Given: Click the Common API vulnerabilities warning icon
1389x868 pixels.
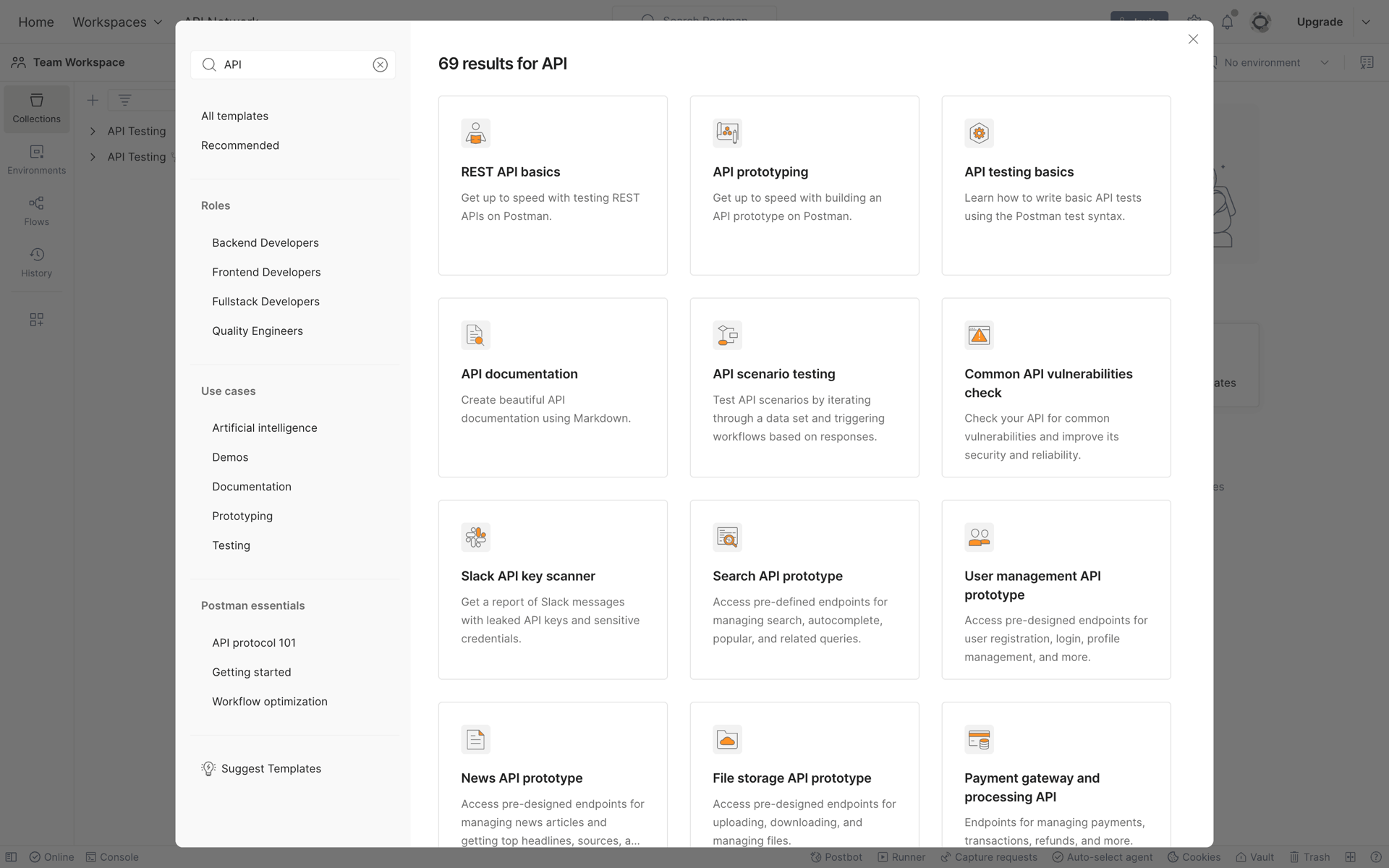Looking at the screenshot, I should (979, 335).
